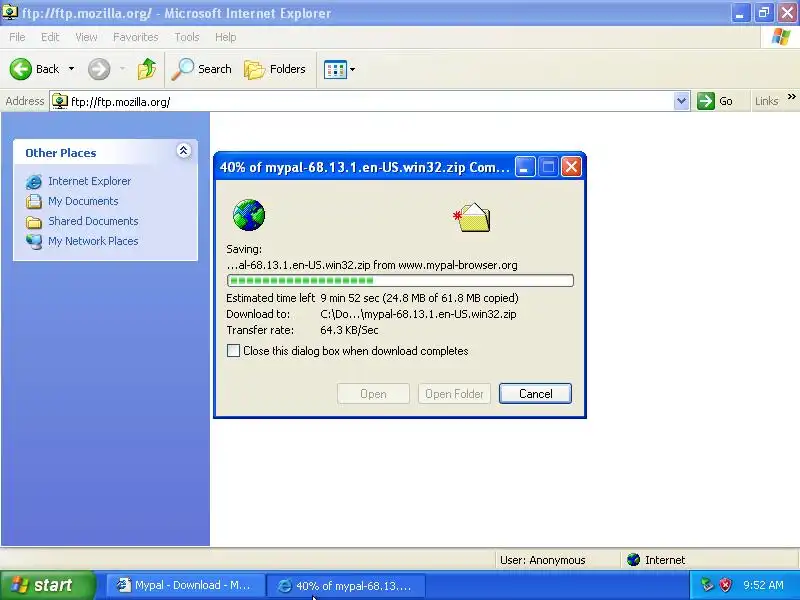Click the Up folder icon
The height and width of the screenshot is (600, 800).
pyautogui.click(x=147, y=69)
